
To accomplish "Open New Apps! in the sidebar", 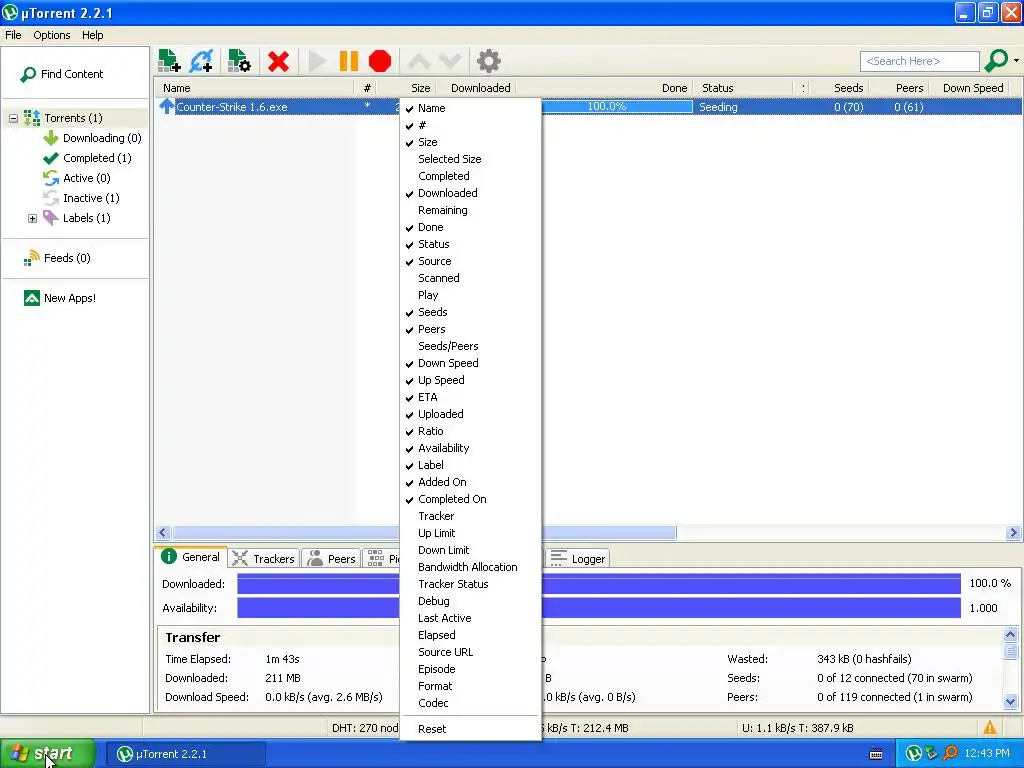I will pos(70,298).
